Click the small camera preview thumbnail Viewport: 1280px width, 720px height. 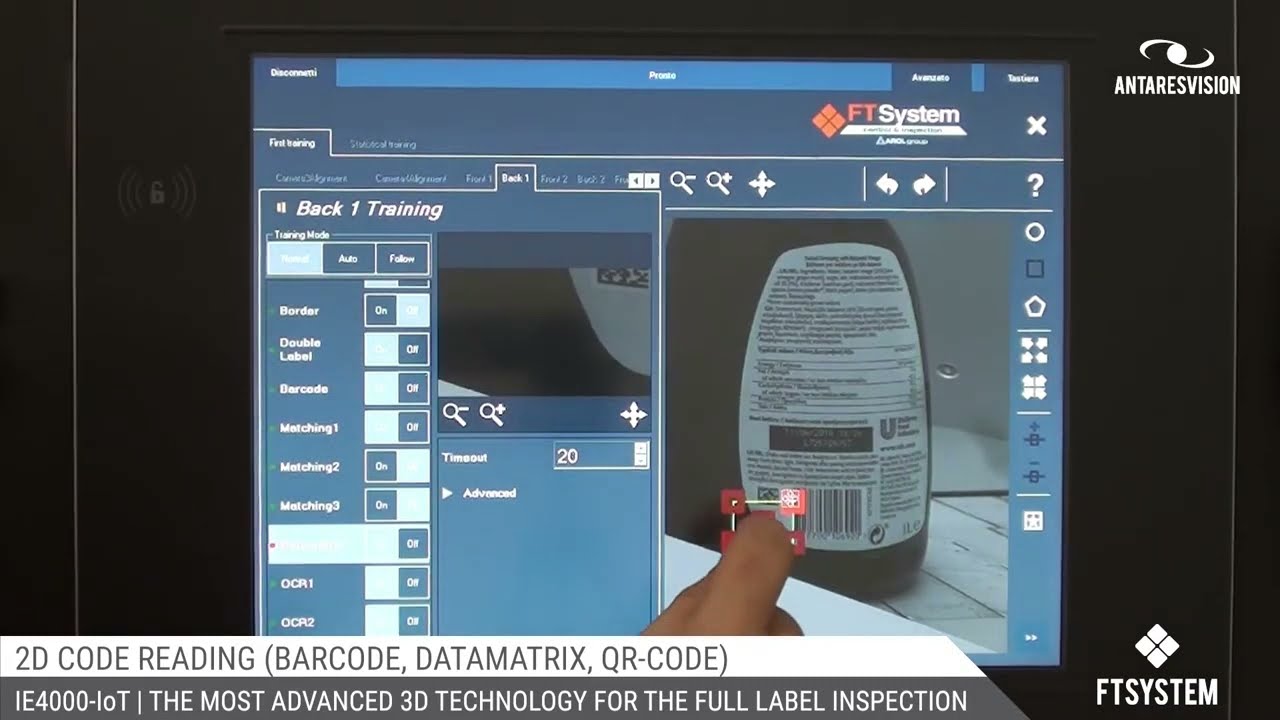point(545,315)
